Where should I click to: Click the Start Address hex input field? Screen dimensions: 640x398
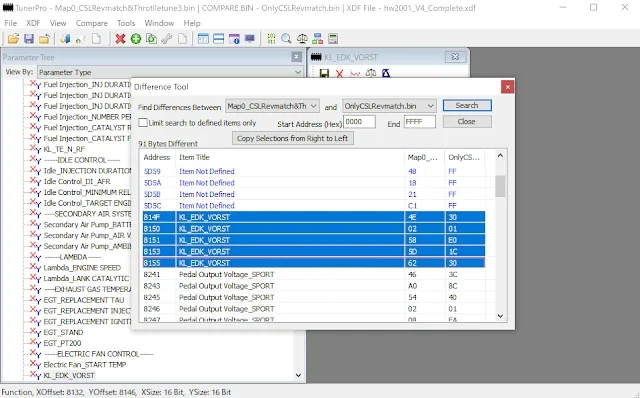(x=359, y=122)
